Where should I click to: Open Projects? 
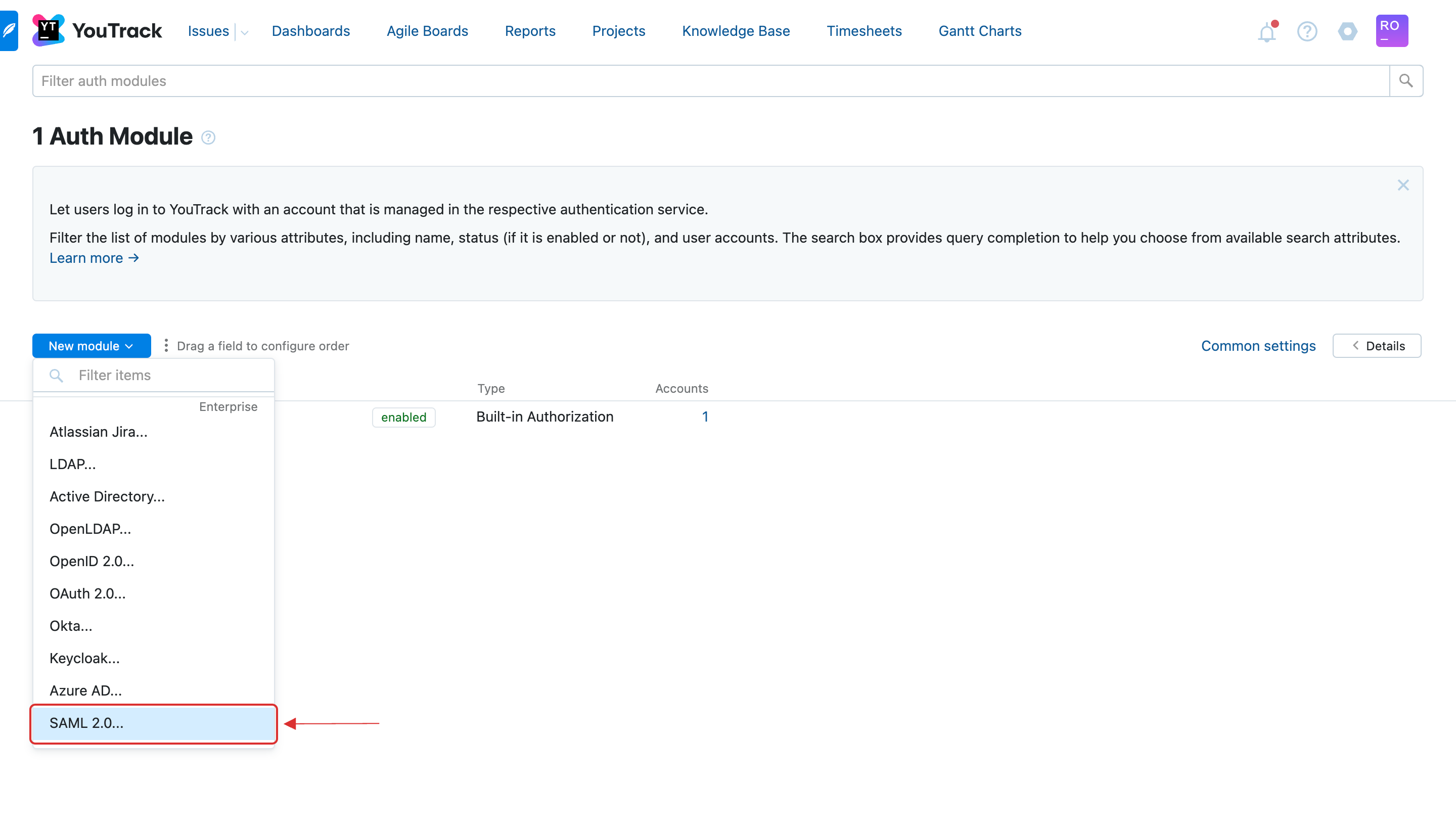[618, 31]
